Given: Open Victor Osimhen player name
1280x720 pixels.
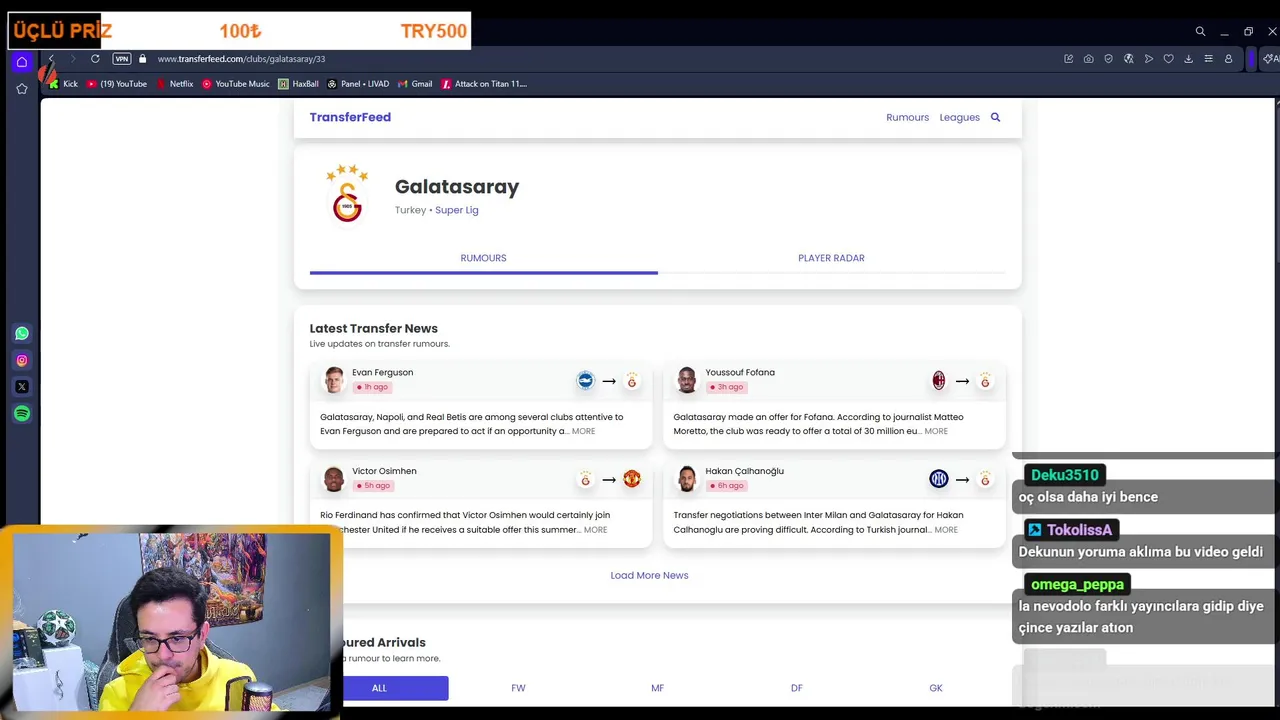Looking at the screenshot, I should point(384,471).
